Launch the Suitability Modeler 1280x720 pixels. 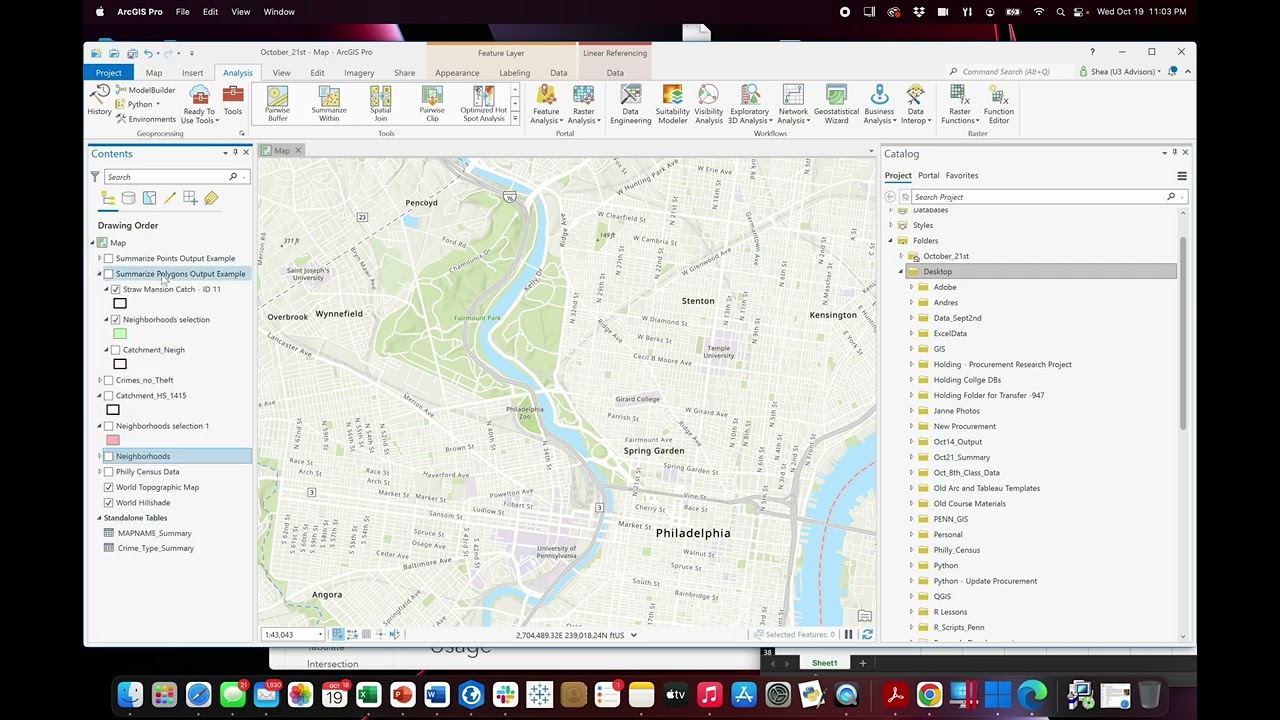pos(672,105)
